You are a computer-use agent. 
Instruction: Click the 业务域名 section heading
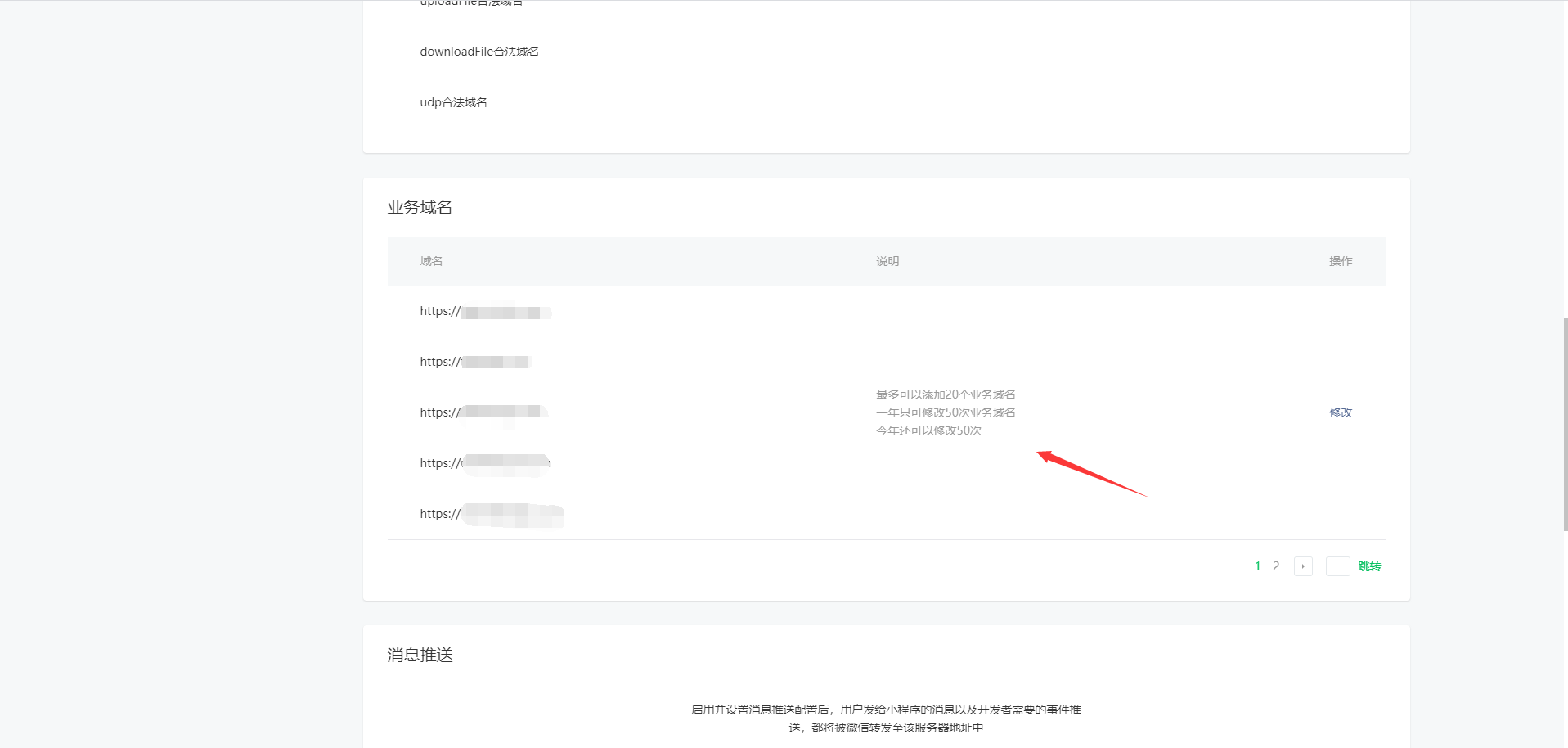click(x=420, y=207)
